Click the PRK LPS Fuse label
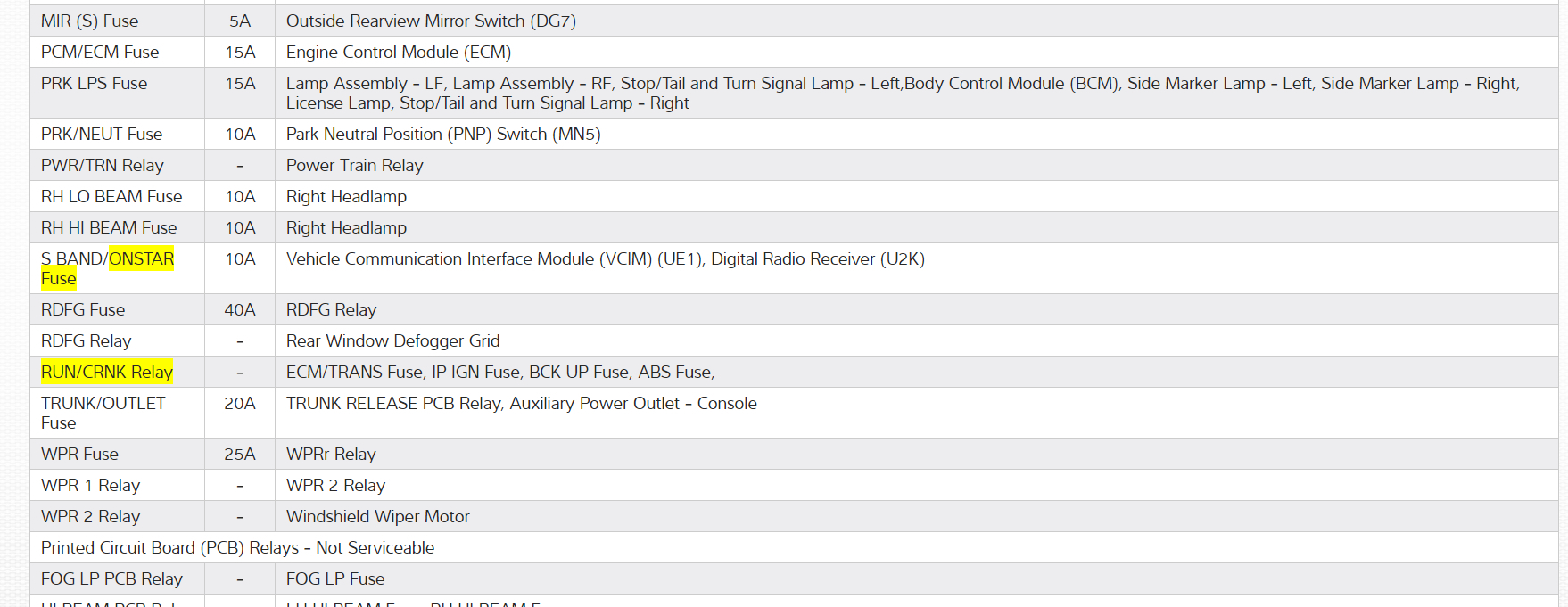The height and width of the screenshot is (607, 1568). (x=94, y=84)
